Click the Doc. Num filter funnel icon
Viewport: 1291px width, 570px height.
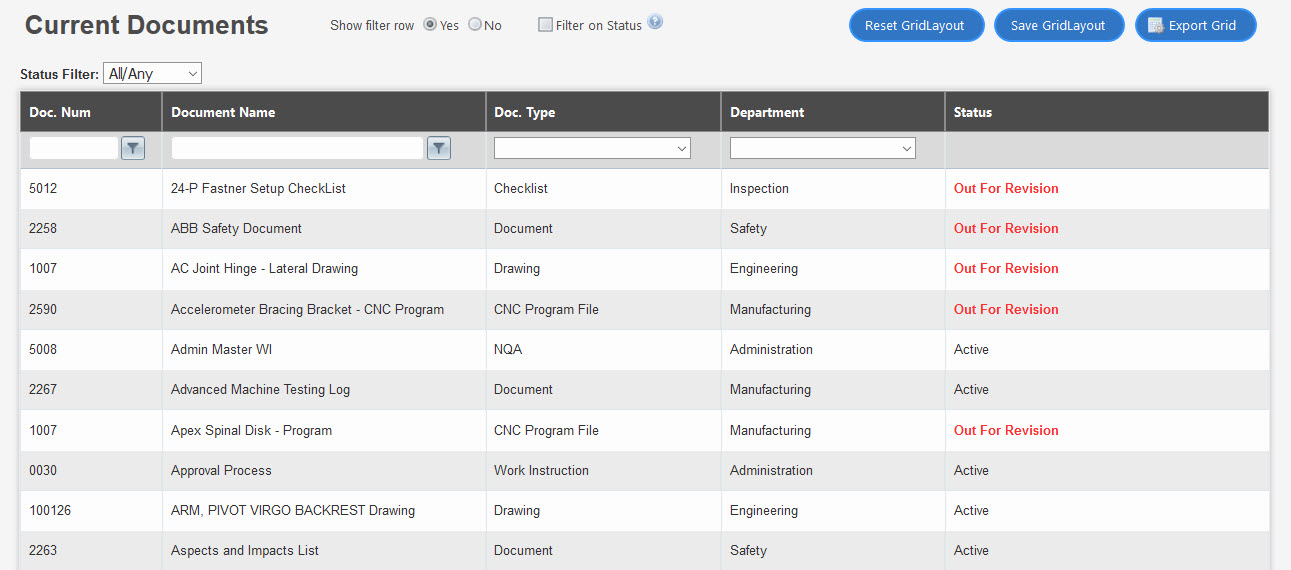tap(133, 148)
